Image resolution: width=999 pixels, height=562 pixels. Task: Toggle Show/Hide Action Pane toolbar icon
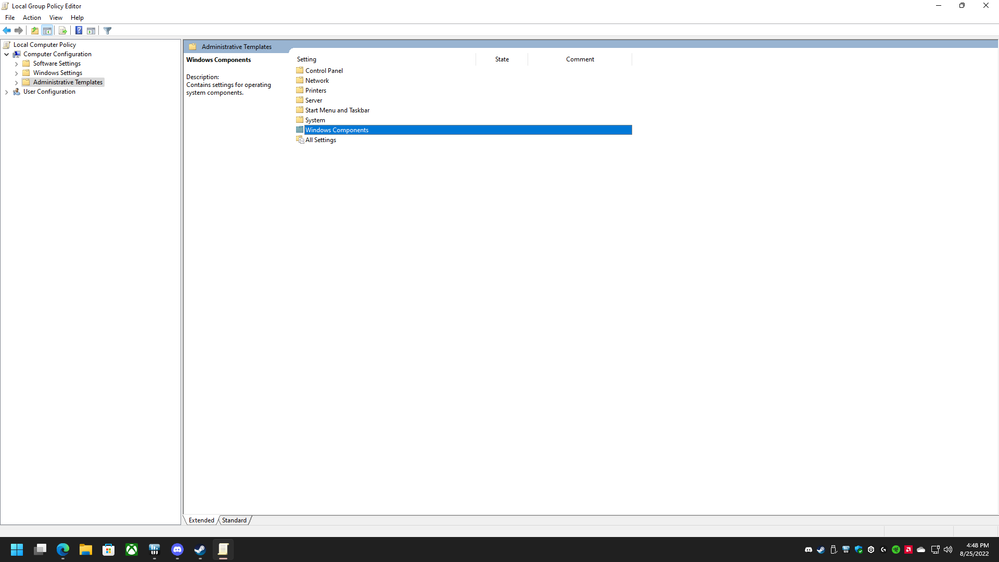91,31
